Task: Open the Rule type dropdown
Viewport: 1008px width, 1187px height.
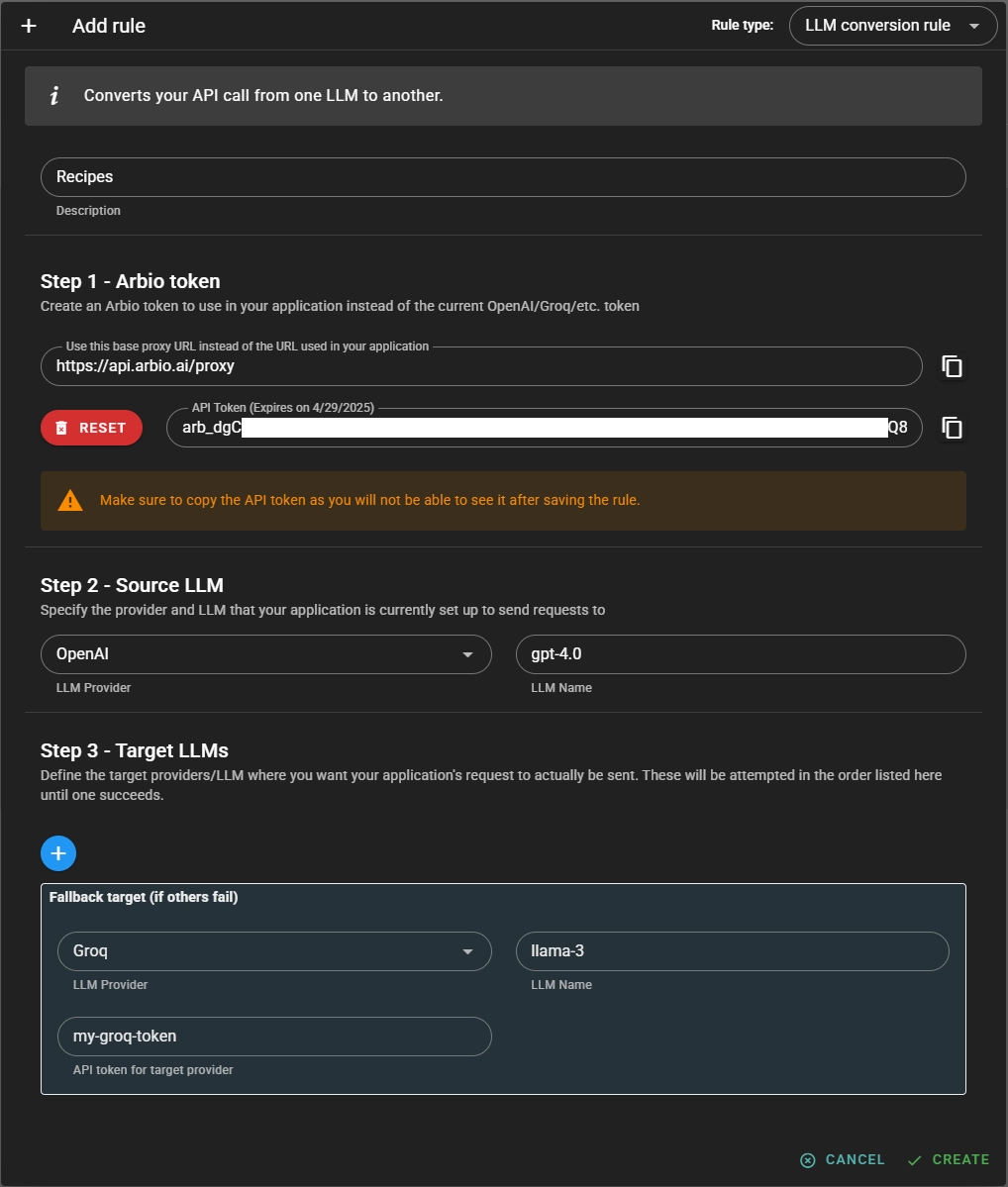Action: (892, 26)
